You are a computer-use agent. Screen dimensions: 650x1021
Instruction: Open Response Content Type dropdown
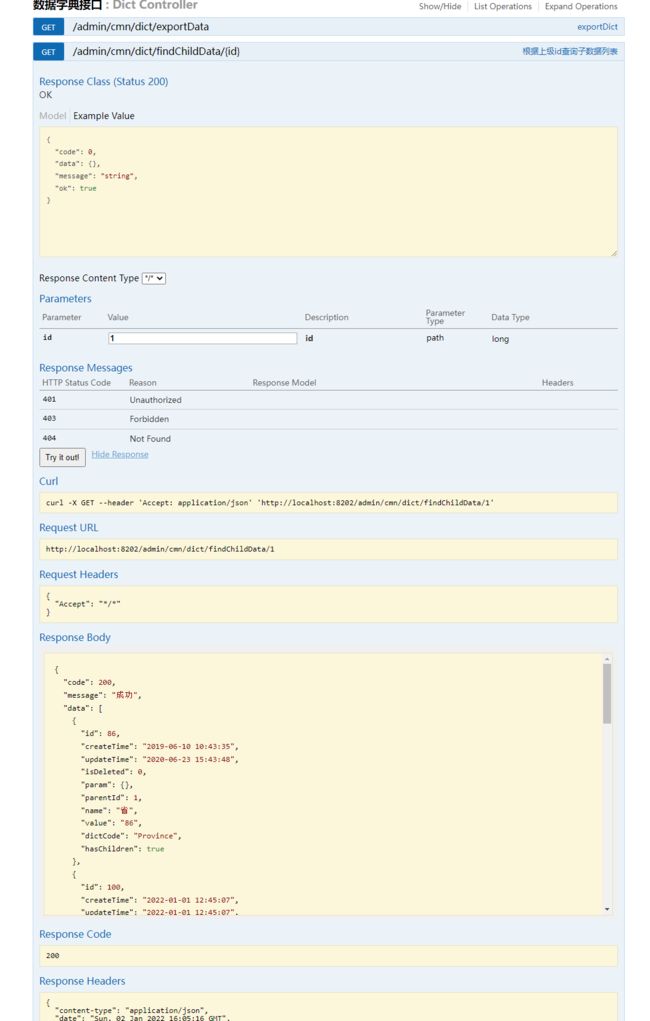tap(154, 278)
